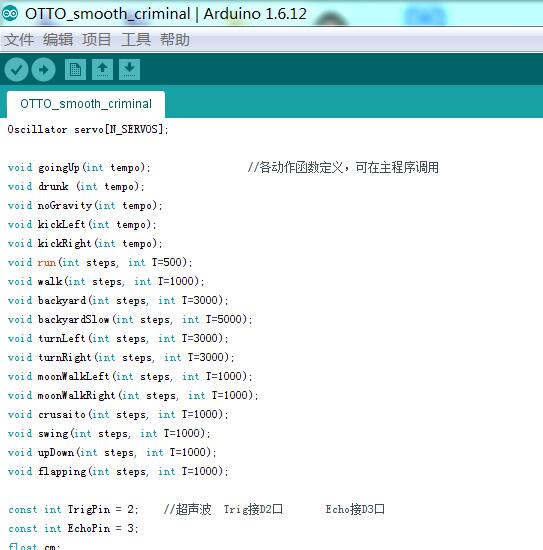Viewport: 543px width, 550px height.
Task: Click the run function name
Action: point(47,263)
